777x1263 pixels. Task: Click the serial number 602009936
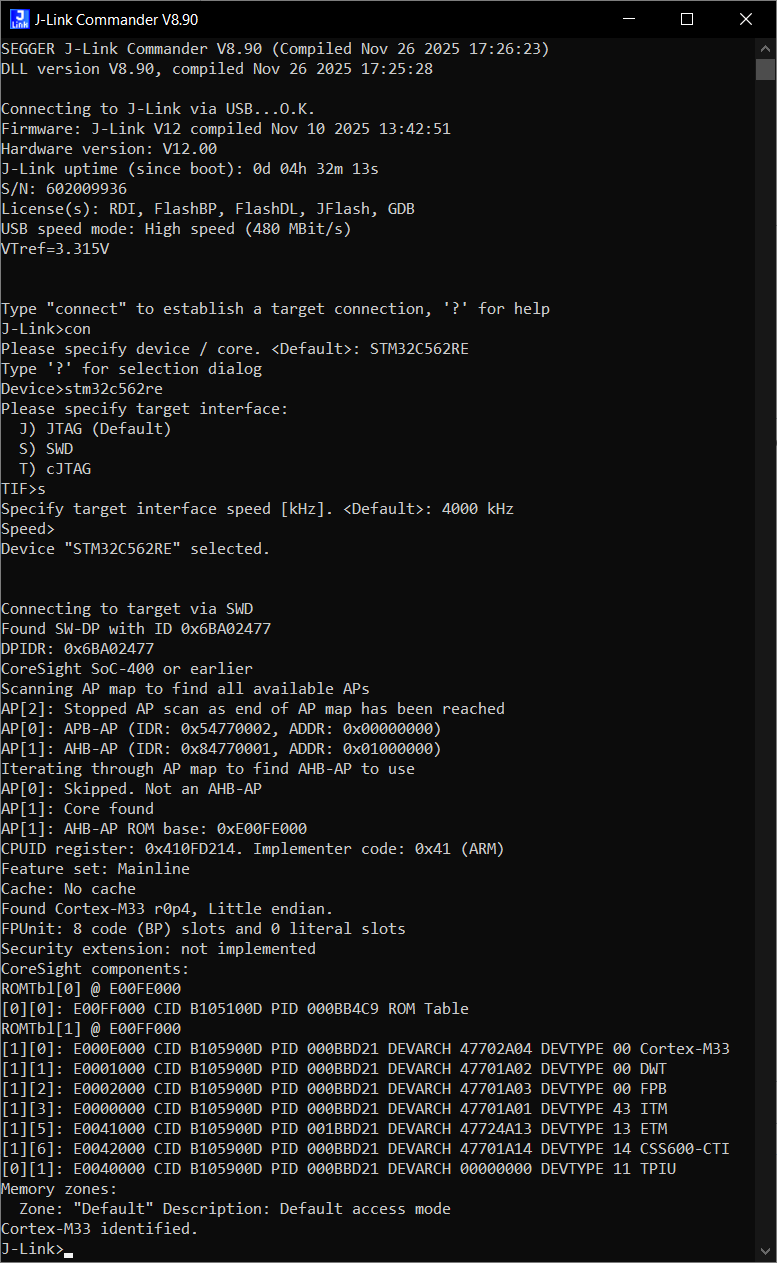tap(86, 189)
